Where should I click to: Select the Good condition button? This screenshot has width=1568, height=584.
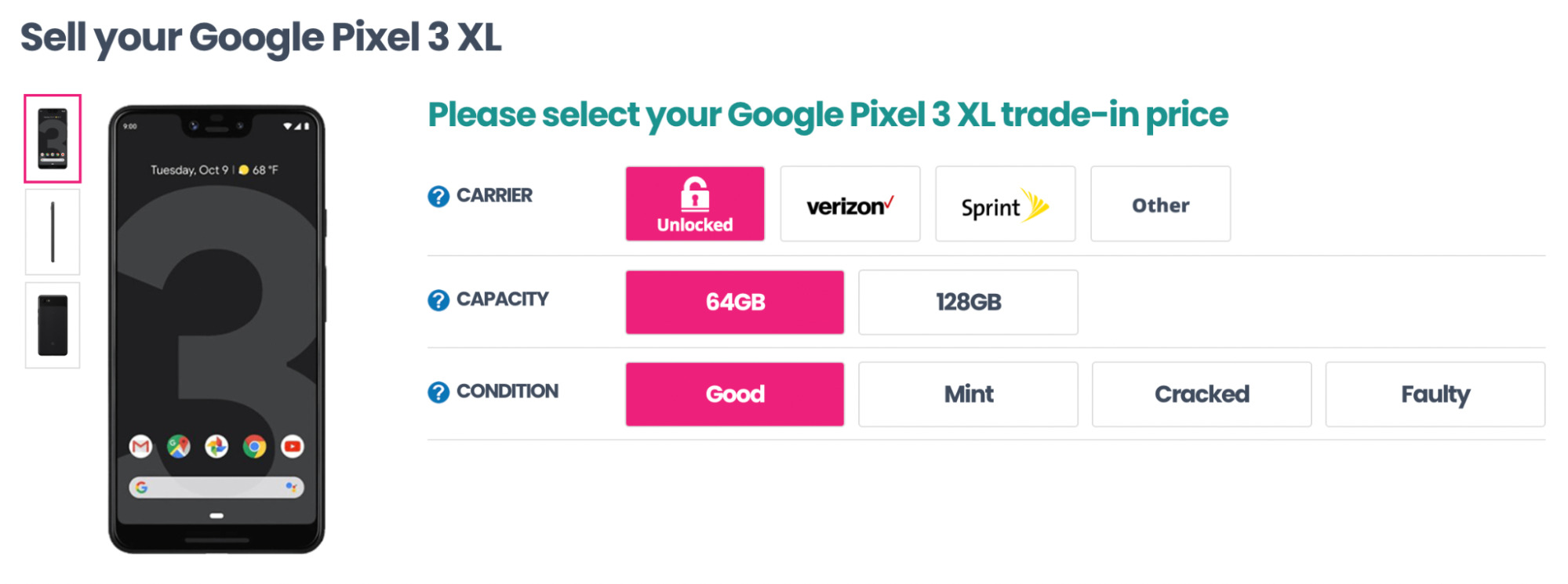pyautogui.click(x=734, y=394)
